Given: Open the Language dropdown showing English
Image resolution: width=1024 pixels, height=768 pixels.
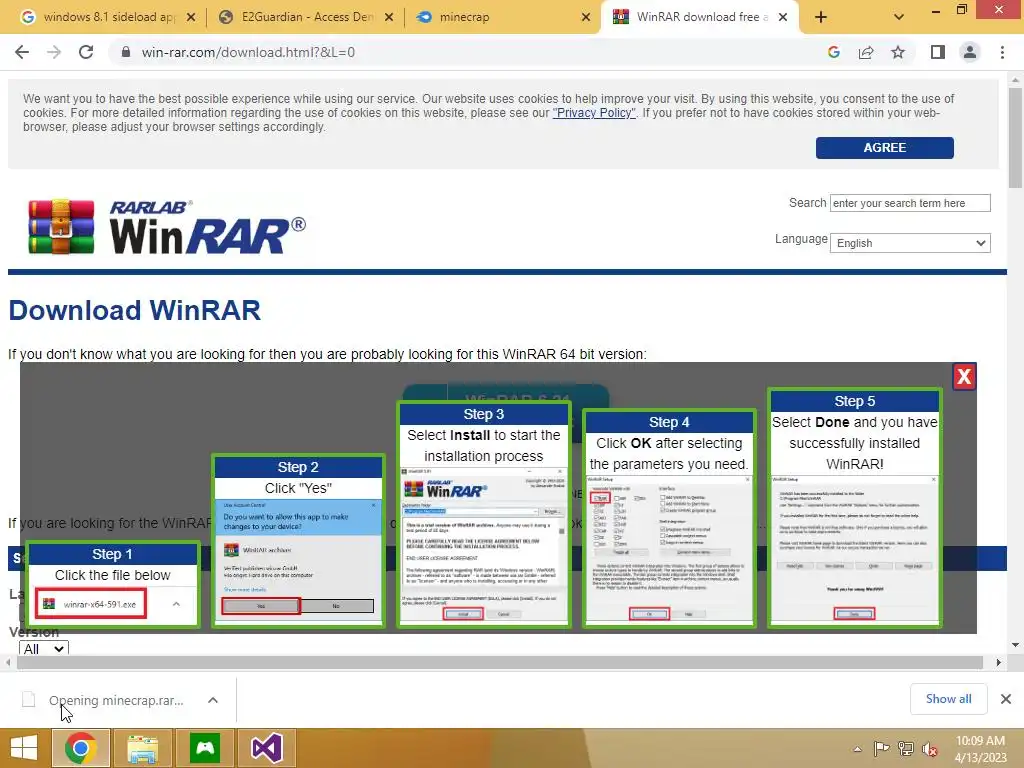Looking at the screenshot, I should pos(910,243).
